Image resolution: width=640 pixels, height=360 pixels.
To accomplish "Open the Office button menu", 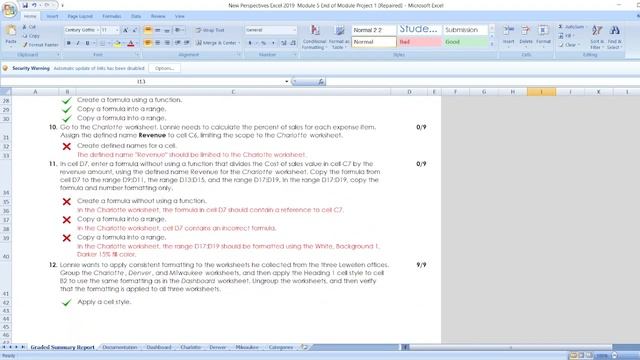I will click(x=9, y=10).
